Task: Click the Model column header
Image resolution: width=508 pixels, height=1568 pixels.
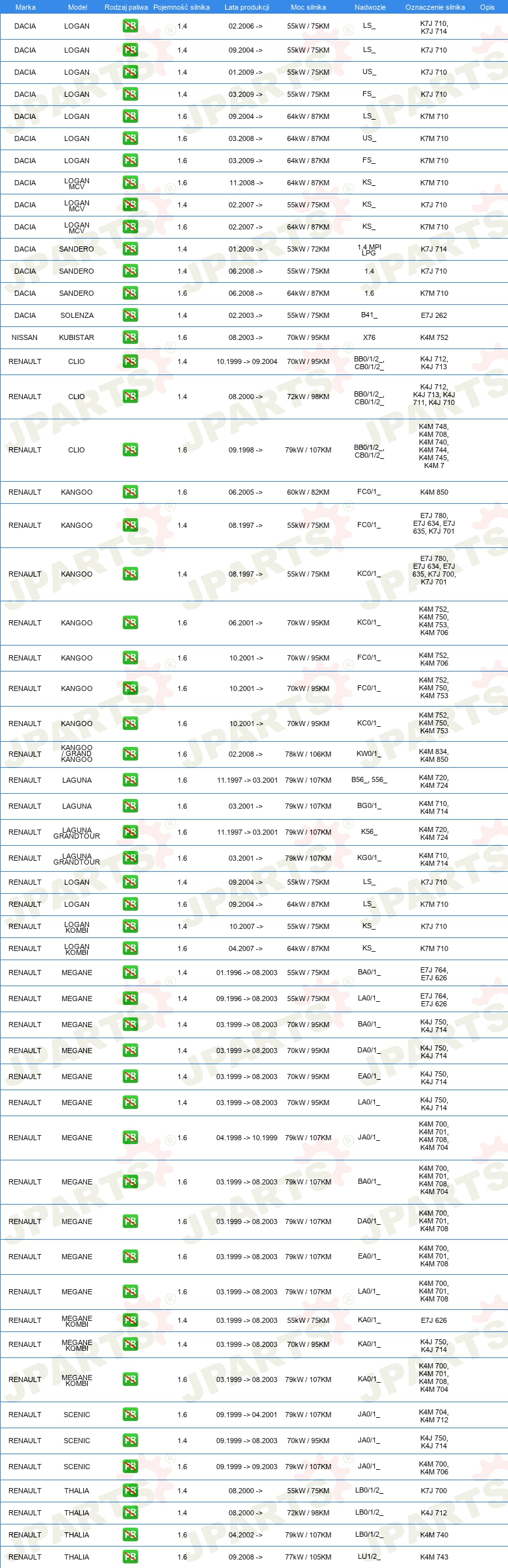Action: click(77, 7)
